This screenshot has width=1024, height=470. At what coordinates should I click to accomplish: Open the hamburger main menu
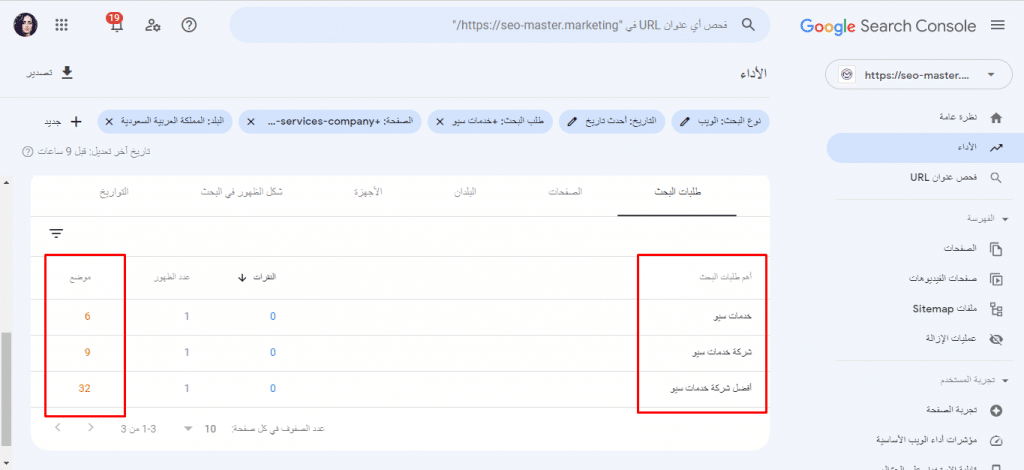[x=997, y=25]
